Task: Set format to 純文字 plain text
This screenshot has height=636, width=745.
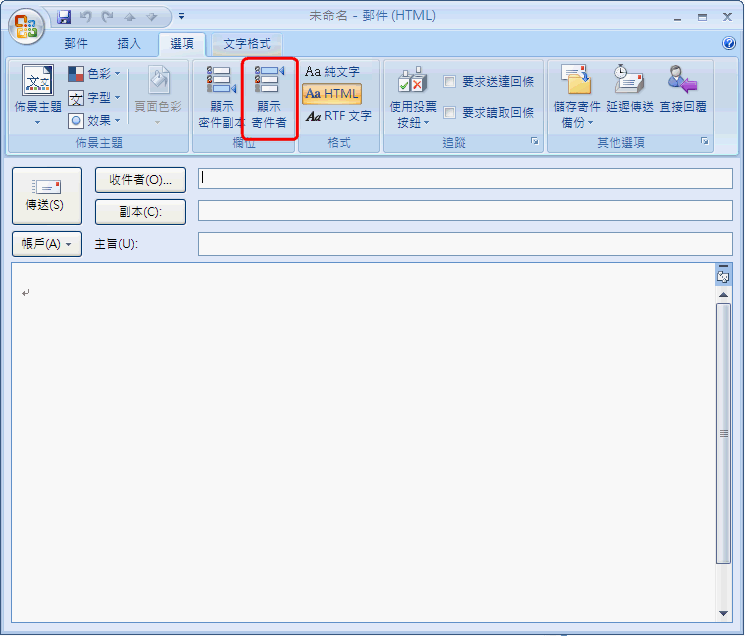Action: [x=332, y=72]
